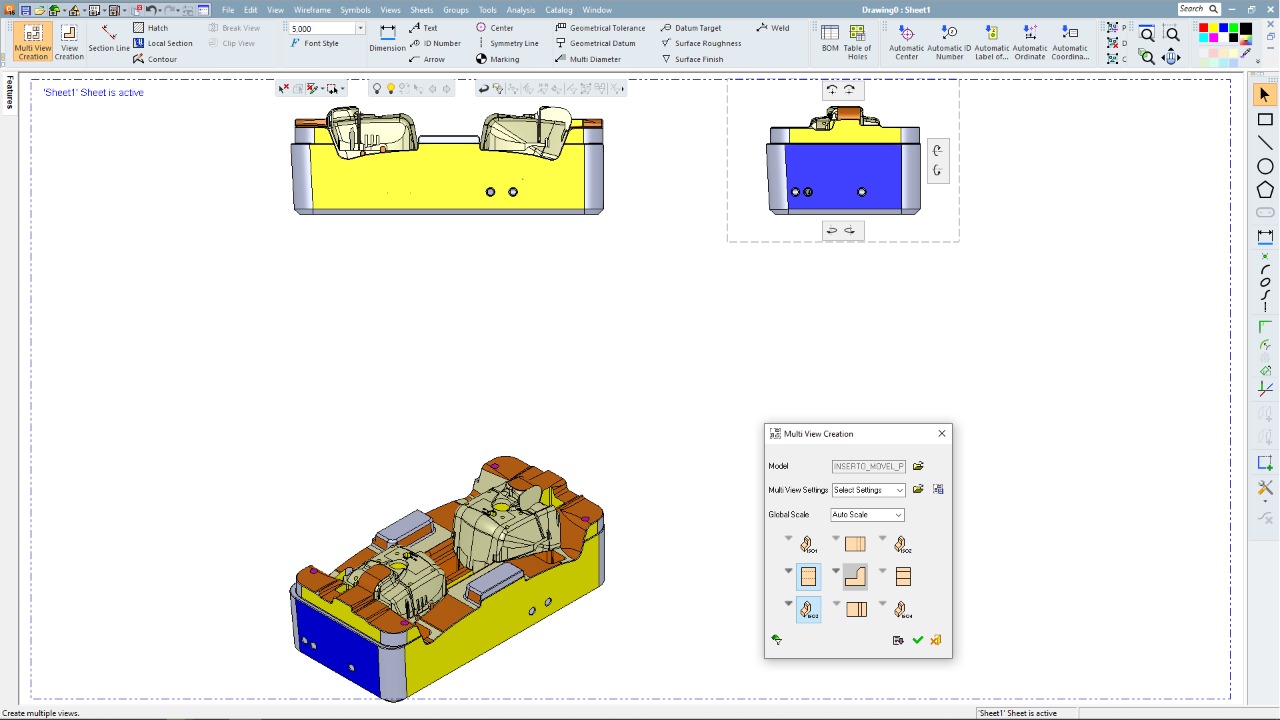Screen dimensions: 1280x720
Task: Run the Automatic Label command
Action: point(992,43)
